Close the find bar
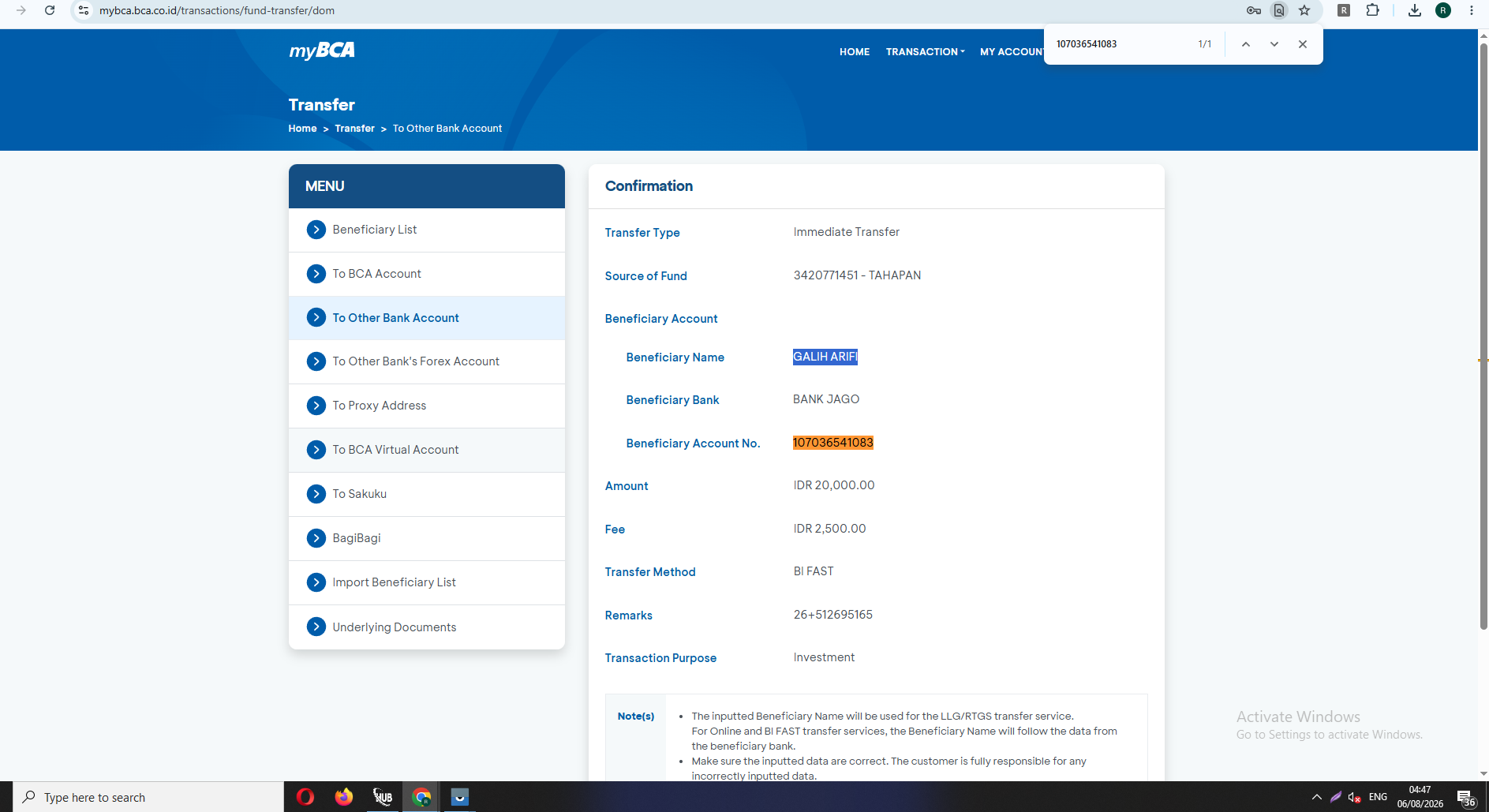This screenshot has width=1489, height=812. coord(1303,44)
